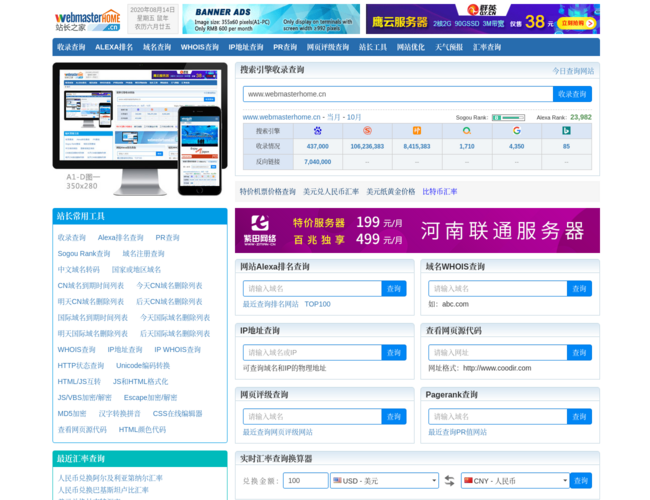Open Unicode编码转换 tool link

[143, 366]
